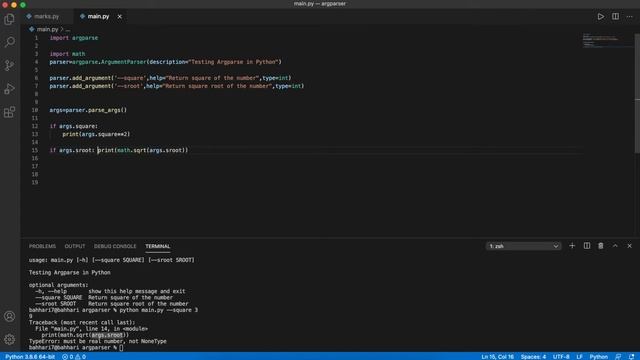This screenshot has height=360, width=640.
Task: Click on 'import argparse' code line
Action: 73,38
